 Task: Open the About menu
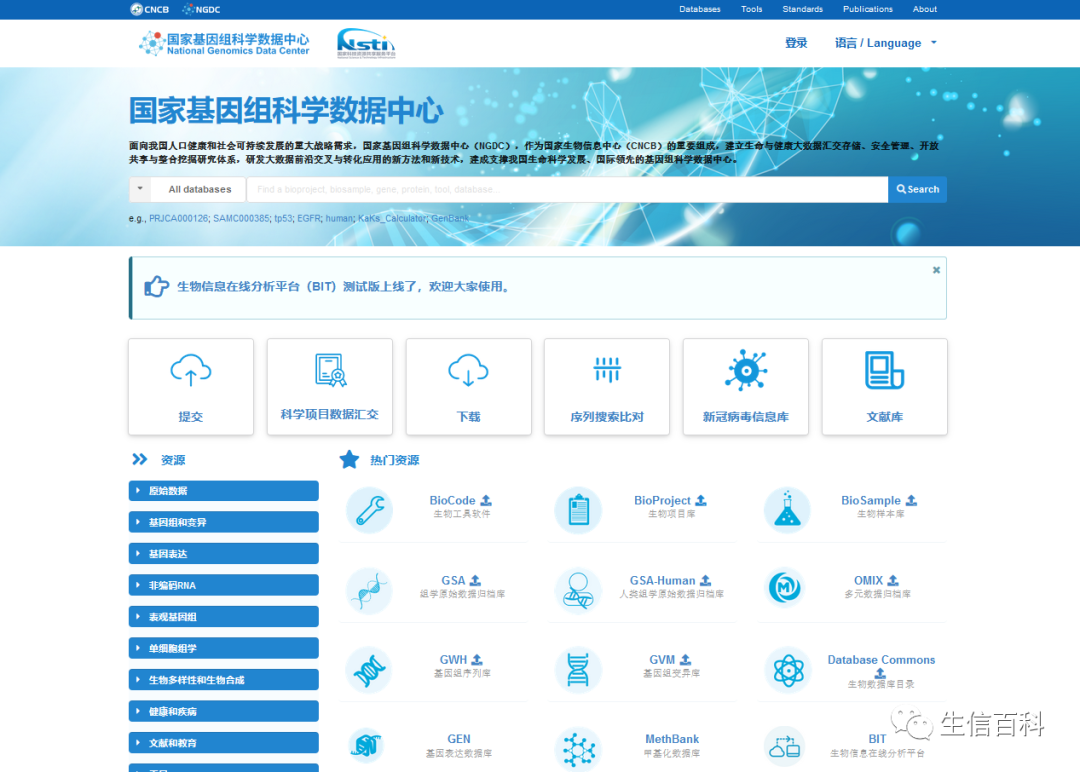(x=925, y=9)
